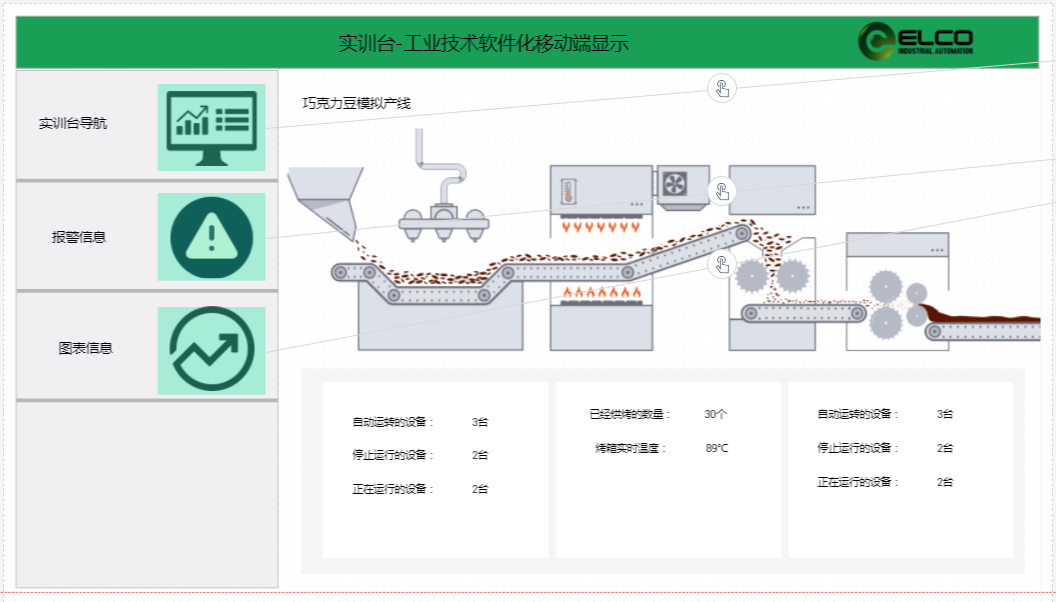Screen dimensions: 1056x602
Task: Go to the 报警信息 menu label
Action: [79, 237]
